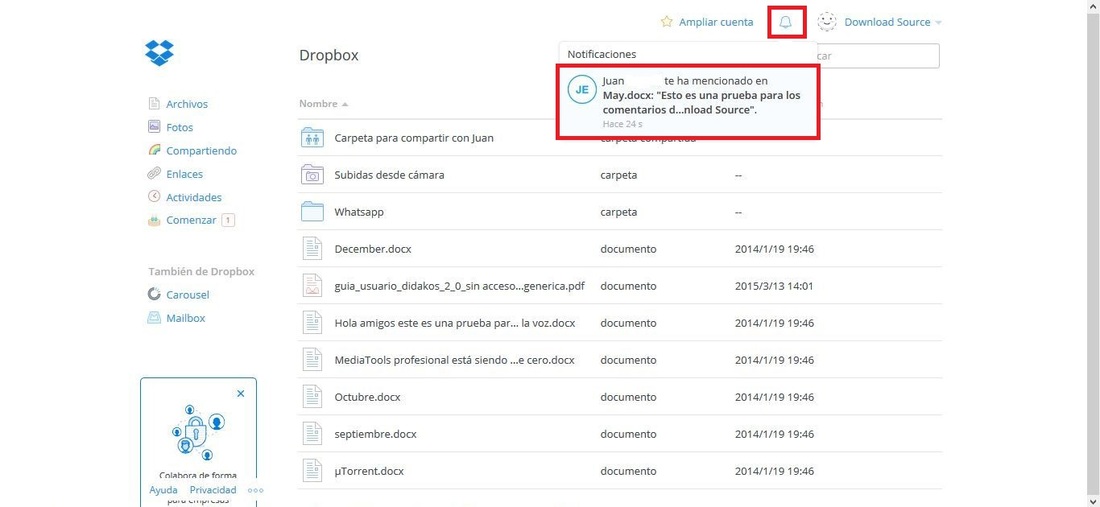Click the Archivos page icon in sidebar
The height and width of the screenshot is (507, 1100).
point(154,104)
